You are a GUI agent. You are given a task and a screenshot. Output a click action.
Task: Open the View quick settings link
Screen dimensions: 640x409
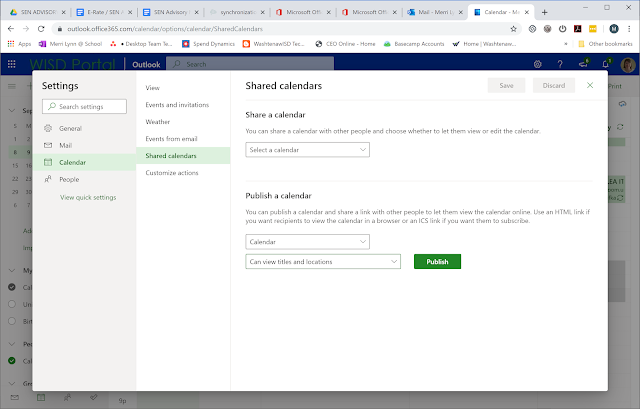pyautogui.click(x=88, y=197)
